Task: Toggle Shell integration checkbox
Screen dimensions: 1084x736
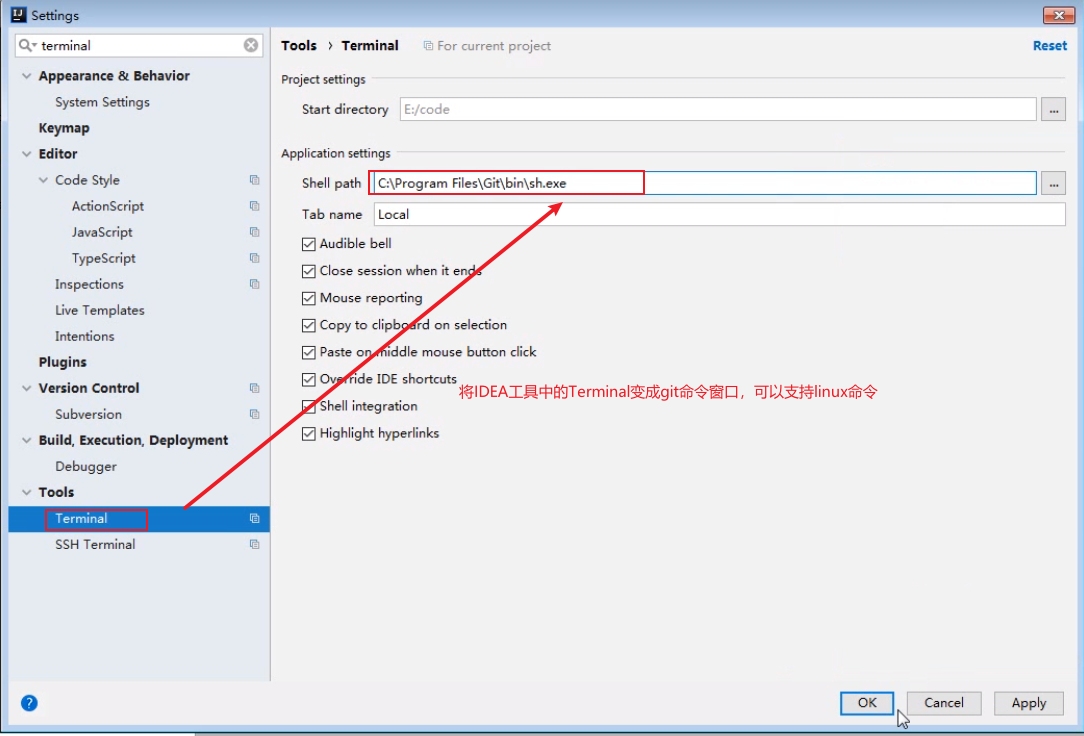Action: point(308,406)
